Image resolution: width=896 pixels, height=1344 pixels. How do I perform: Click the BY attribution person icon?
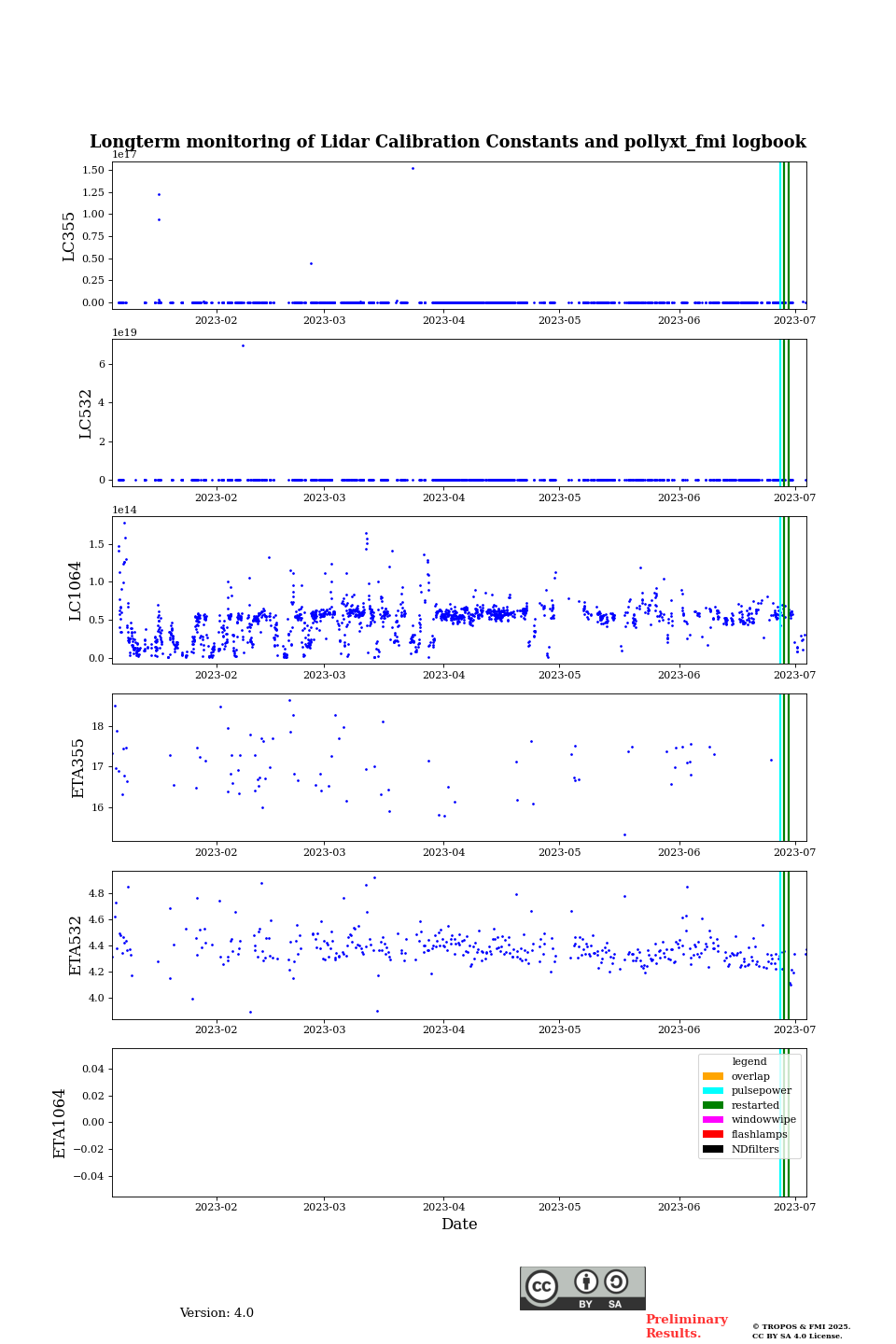pos(586,1281)
